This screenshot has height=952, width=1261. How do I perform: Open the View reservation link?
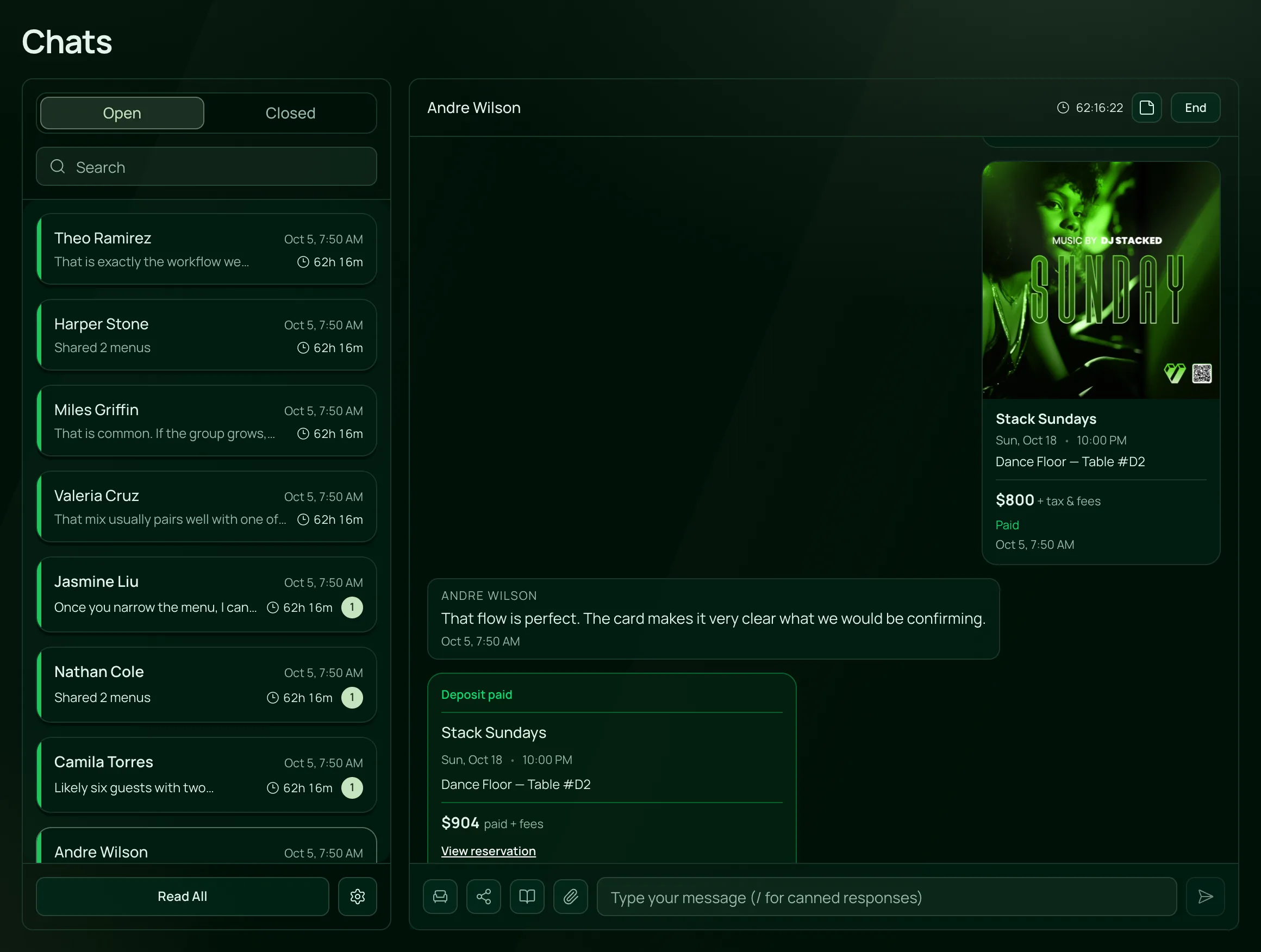click(x=488, y=851)
